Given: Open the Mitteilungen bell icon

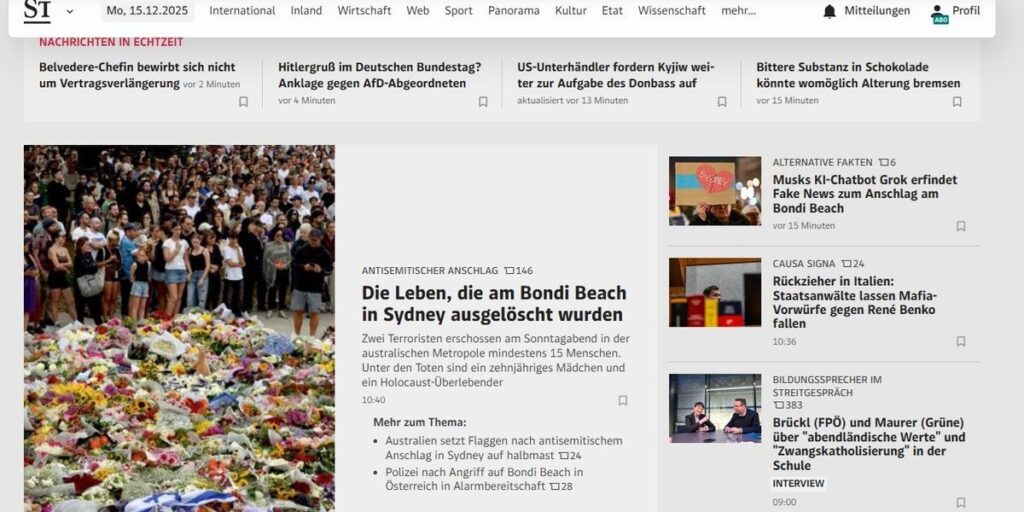Looking at the screenshot, I should 829,11.
